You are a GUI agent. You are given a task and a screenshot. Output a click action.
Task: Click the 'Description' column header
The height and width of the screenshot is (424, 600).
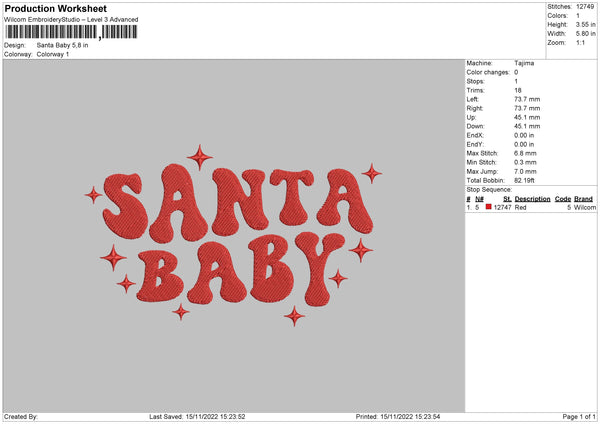532,199
